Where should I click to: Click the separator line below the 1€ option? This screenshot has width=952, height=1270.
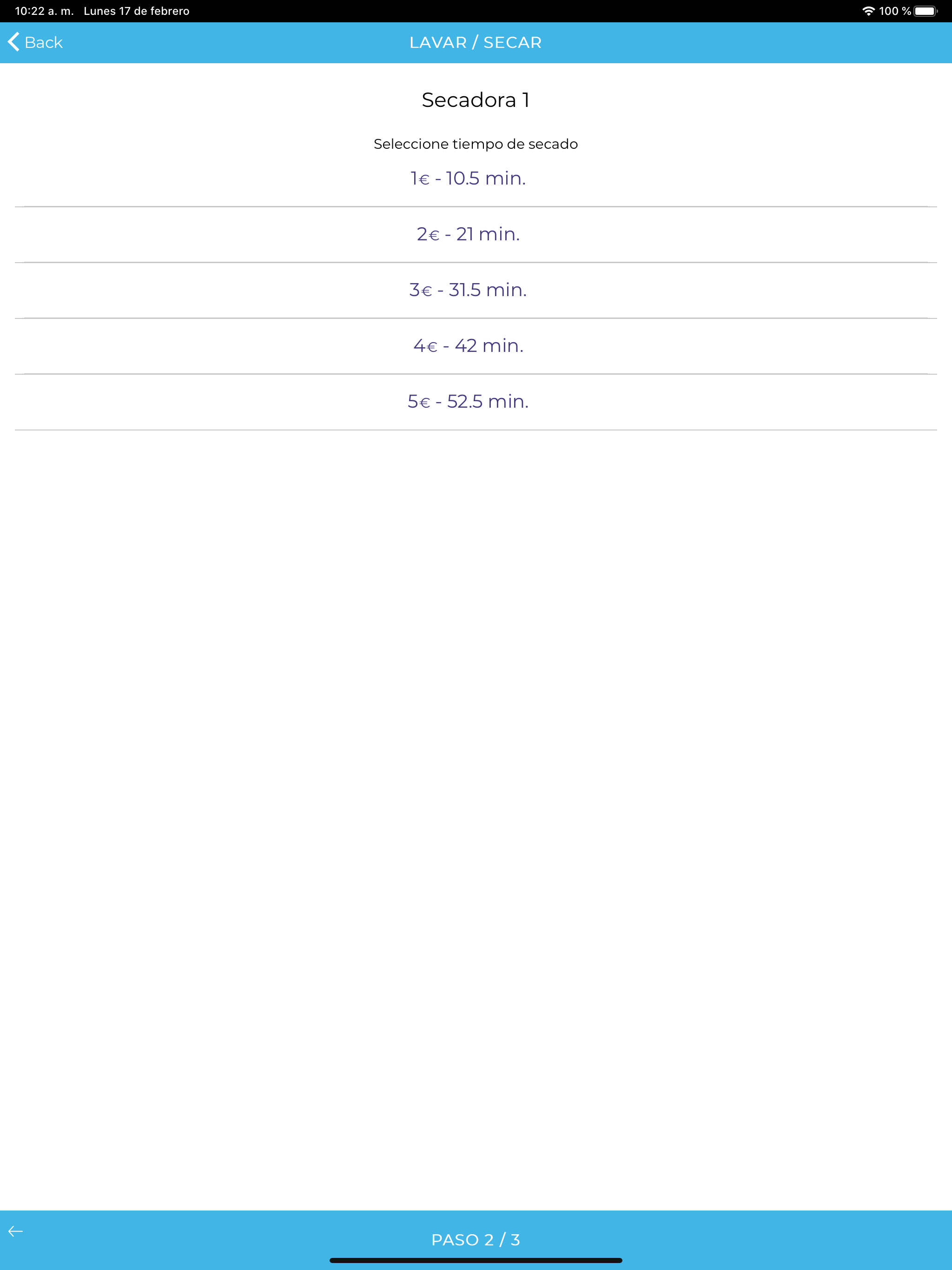click(476, 207)
